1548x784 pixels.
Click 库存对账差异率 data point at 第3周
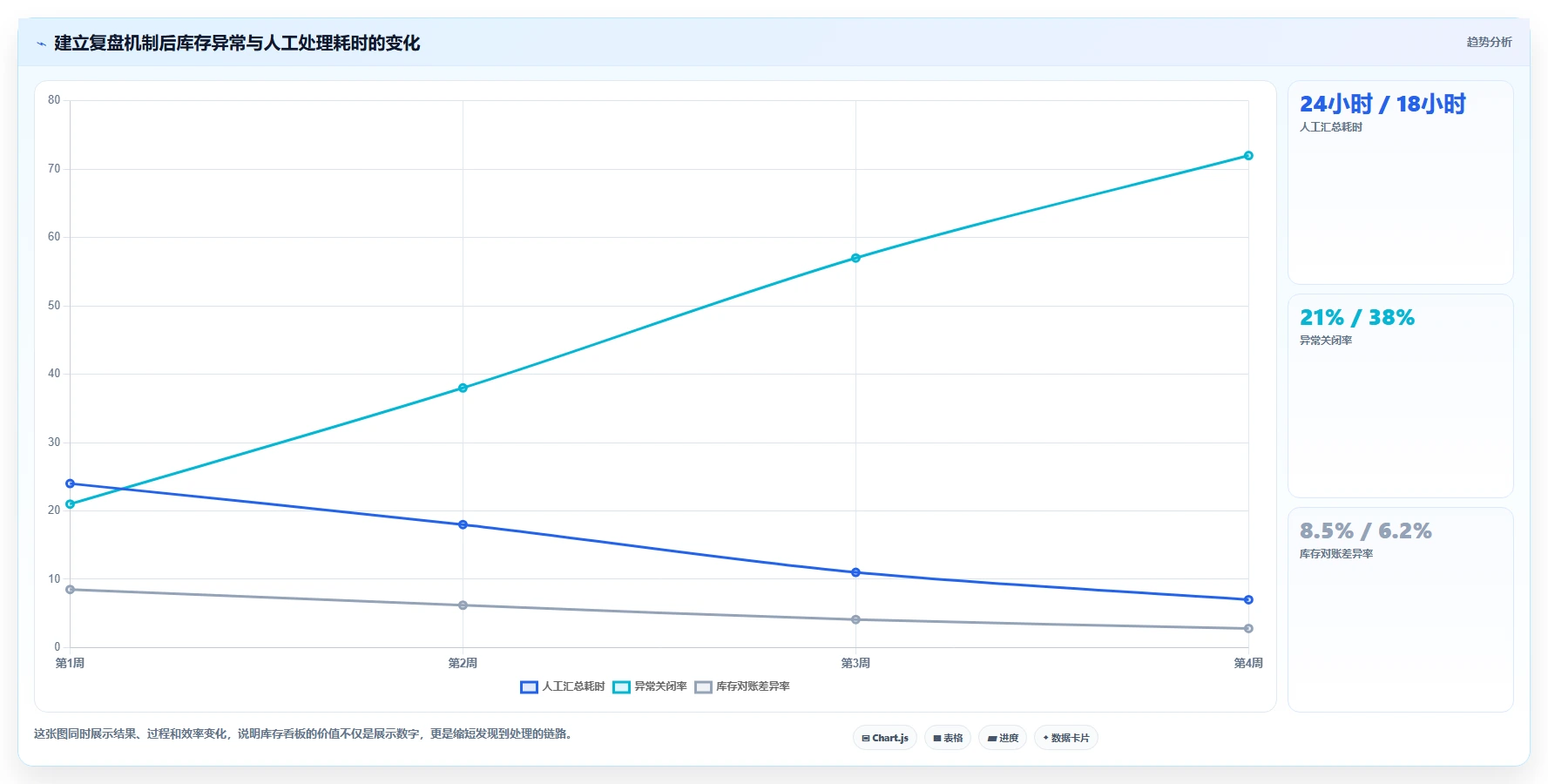(855, 619)
